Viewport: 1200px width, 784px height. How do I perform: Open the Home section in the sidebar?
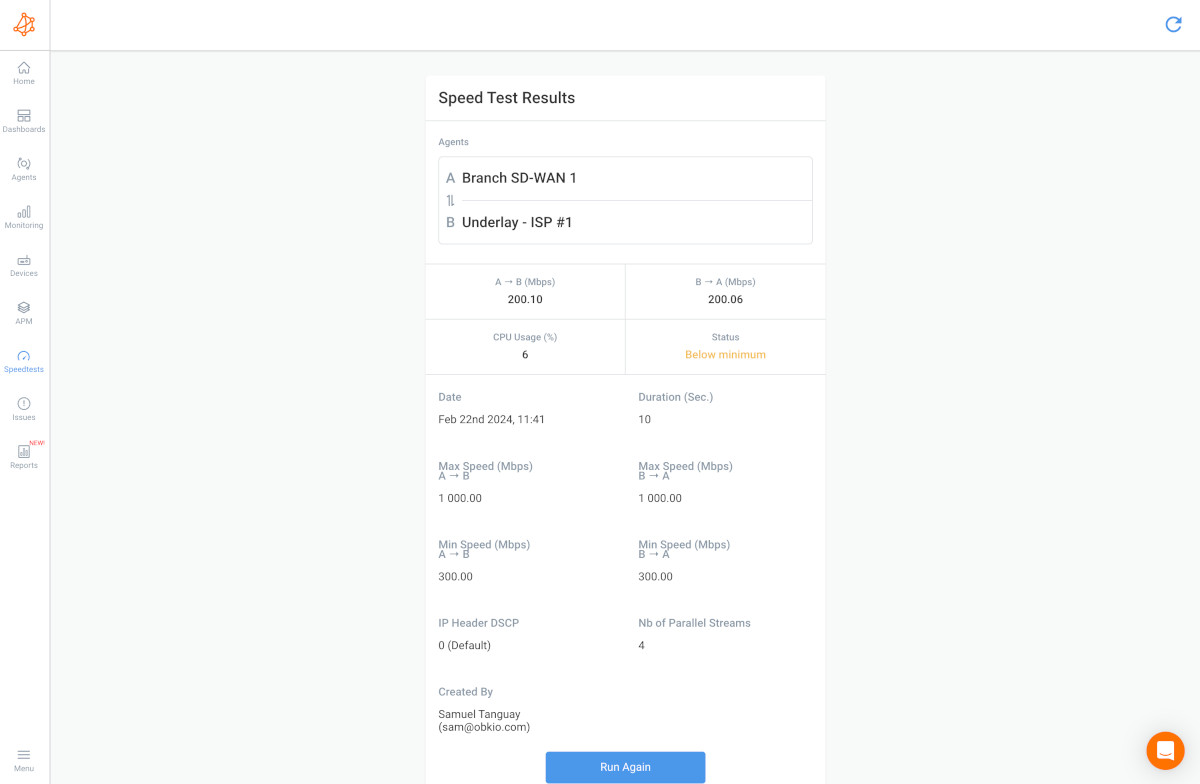coord(23,73)
